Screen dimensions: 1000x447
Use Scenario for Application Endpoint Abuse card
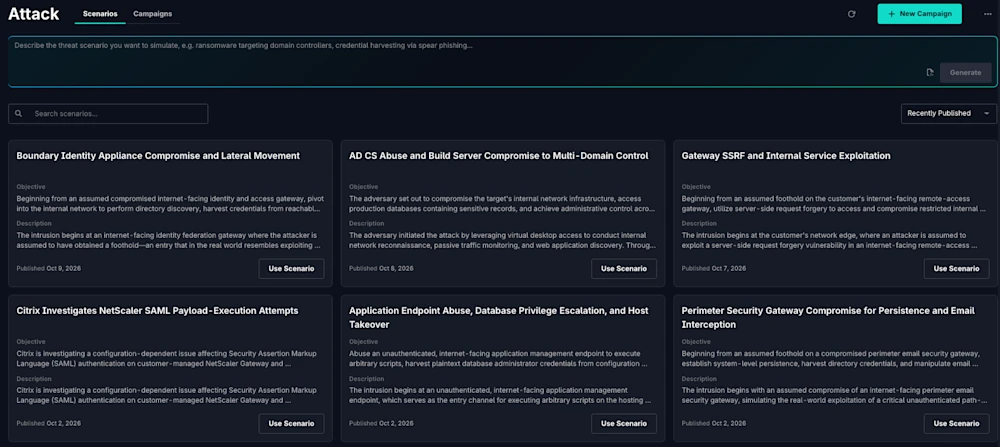click(624, 423)
